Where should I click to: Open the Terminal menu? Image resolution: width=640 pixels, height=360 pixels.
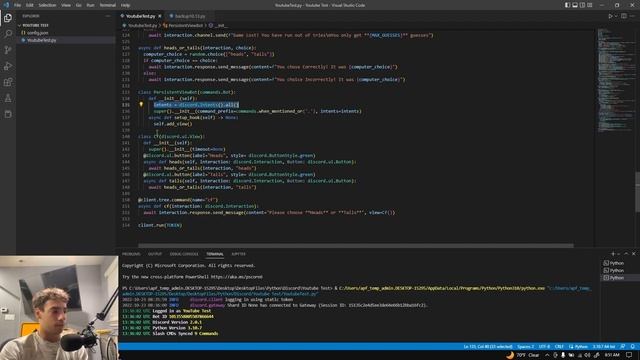(x=107, y=5)
